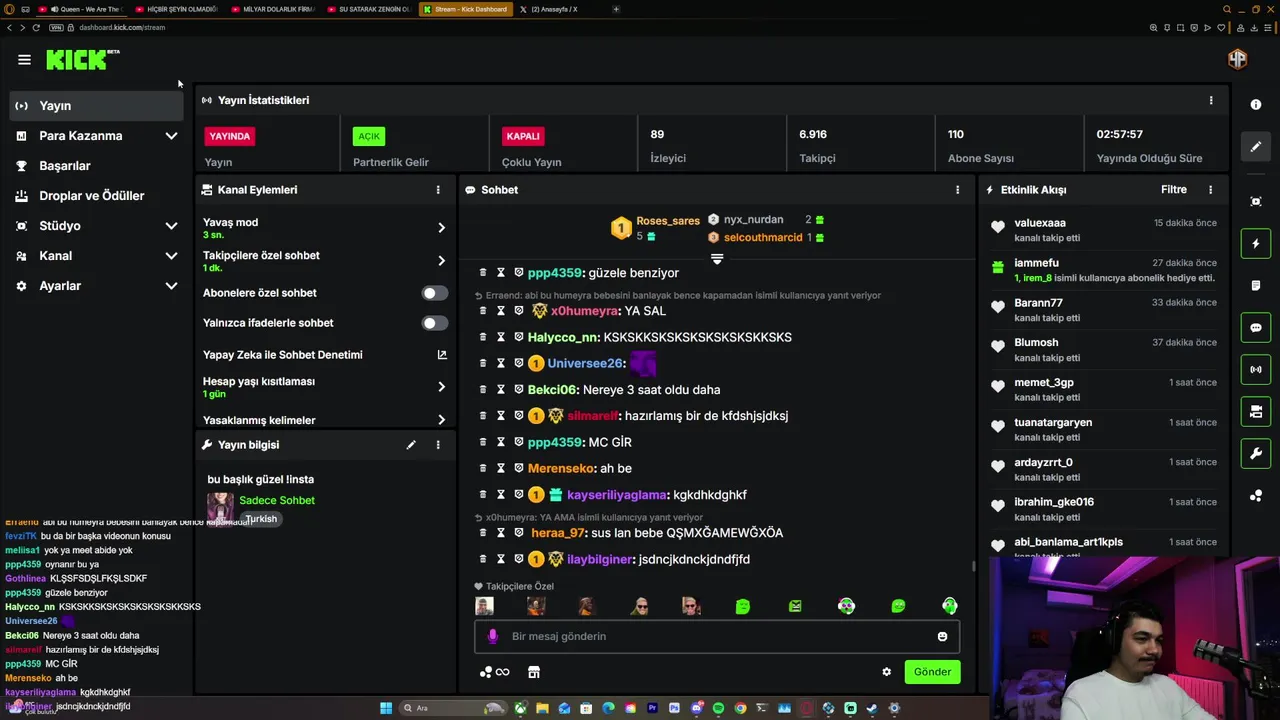The height and width of the screenshot is (720, 1280).
Task: Edit the stream info with the pencil icon
Action: pos(411,445)
